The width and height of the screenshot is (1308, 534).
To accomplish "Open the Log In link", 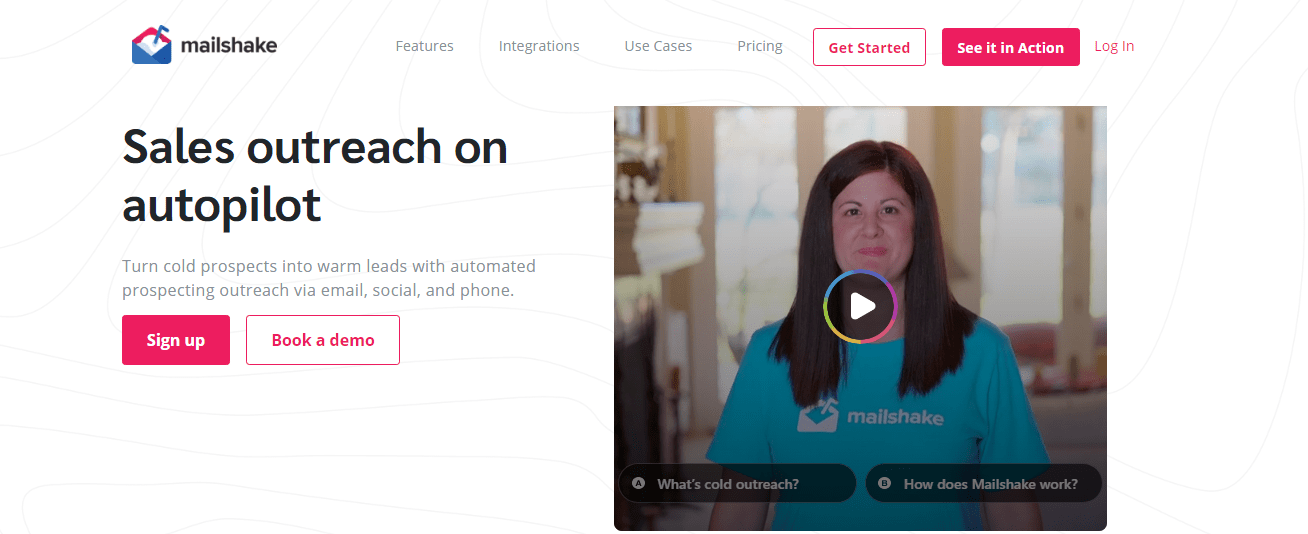I will pyautogui.click(x=1114, y=46).
